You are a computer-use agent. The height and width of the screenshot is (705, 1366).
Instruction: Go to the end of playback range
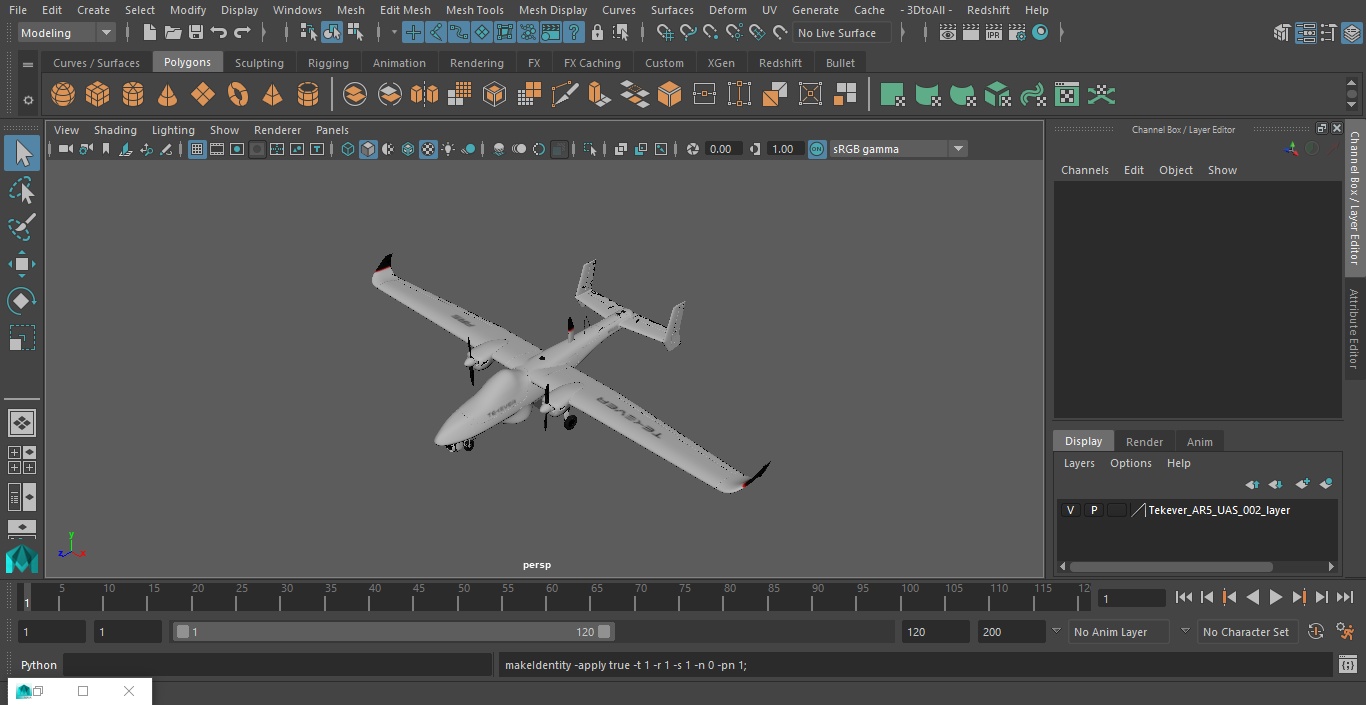click(x=1345, y=597)
